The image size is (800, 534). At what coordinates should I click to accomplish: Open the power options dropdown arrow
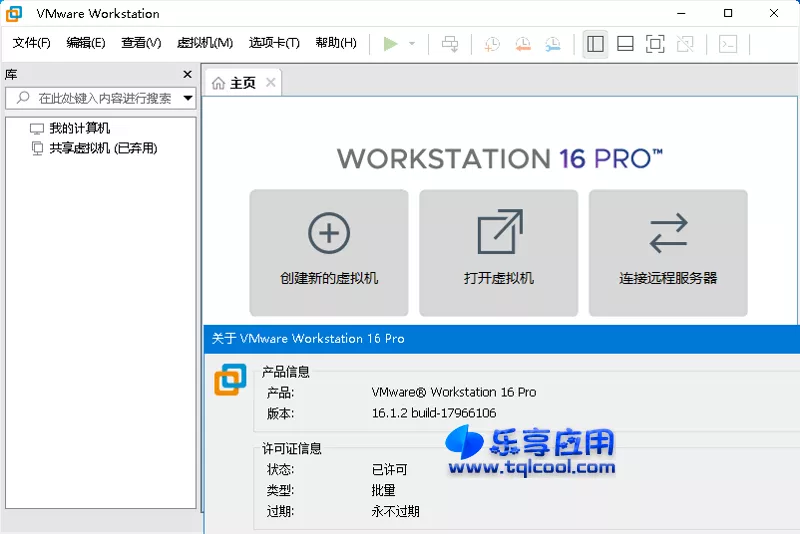tap(412, 44)
